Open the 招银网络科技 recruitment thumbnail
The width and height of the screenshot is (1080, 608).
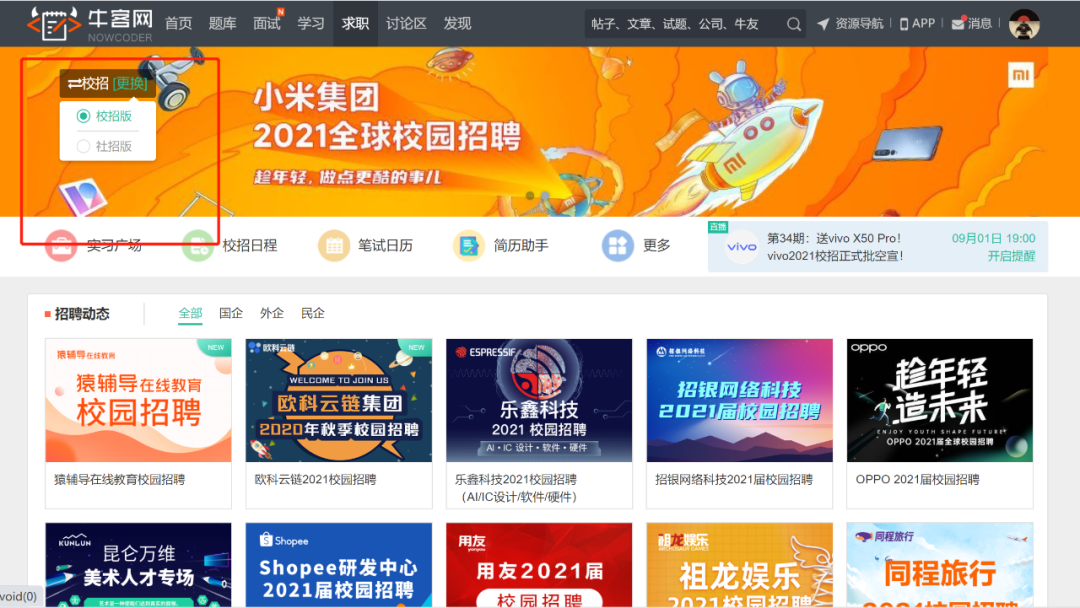pos(740,400)
